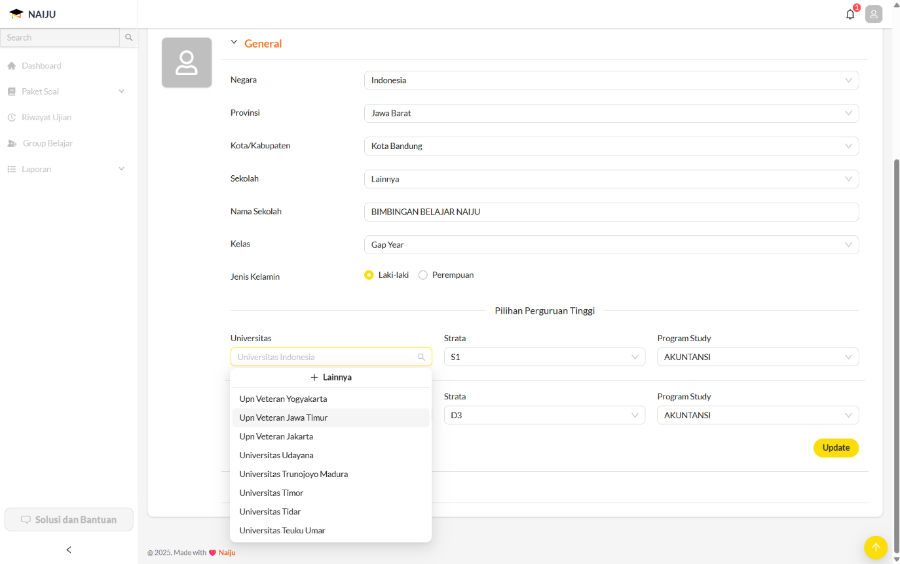Expand the Paket Soal submenu arrow
The image size is (900, 564).
coord(121,91)
